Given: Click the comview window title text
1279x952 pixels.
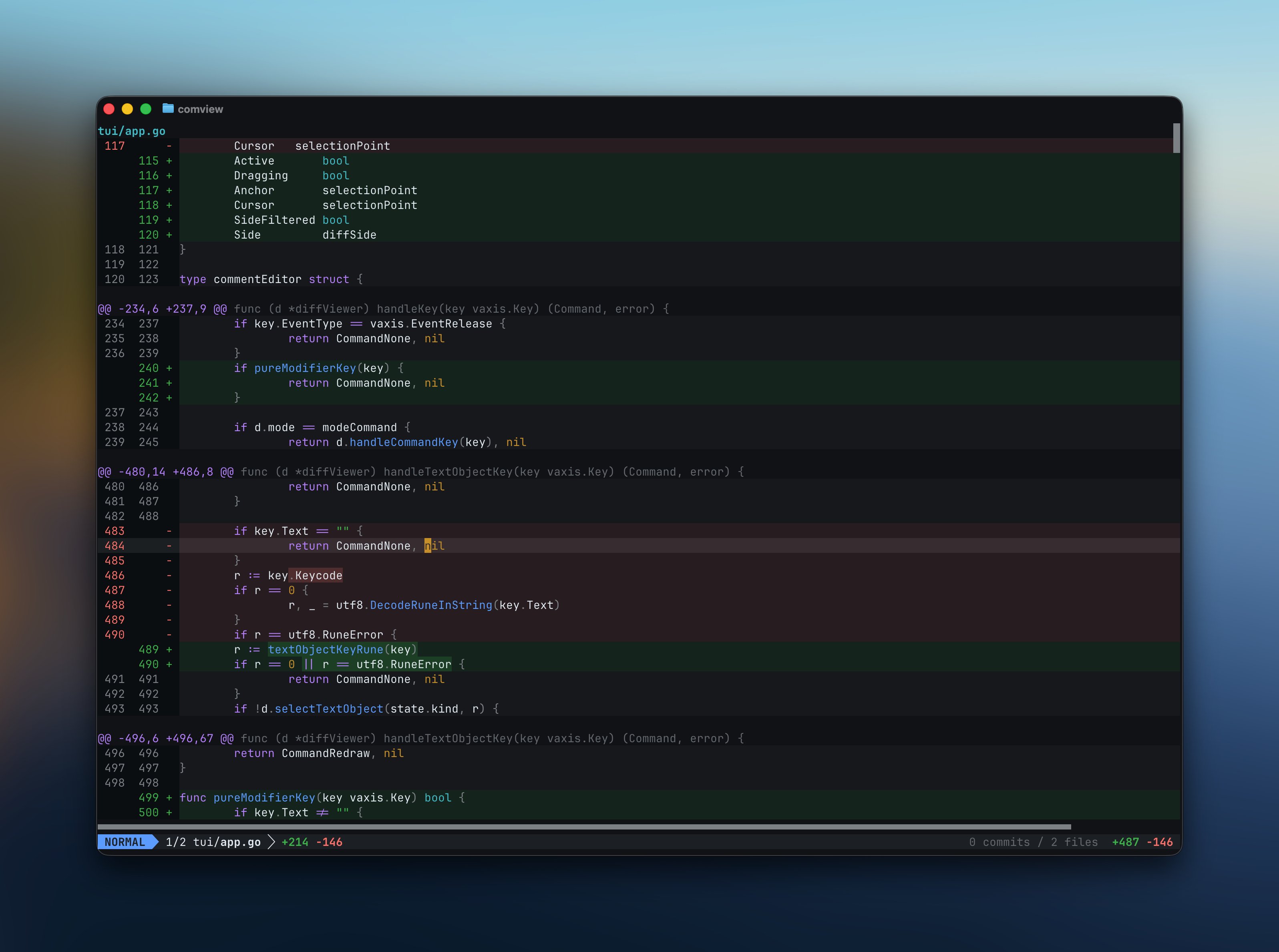Looking at the screenshot, I should click(200, 109).
